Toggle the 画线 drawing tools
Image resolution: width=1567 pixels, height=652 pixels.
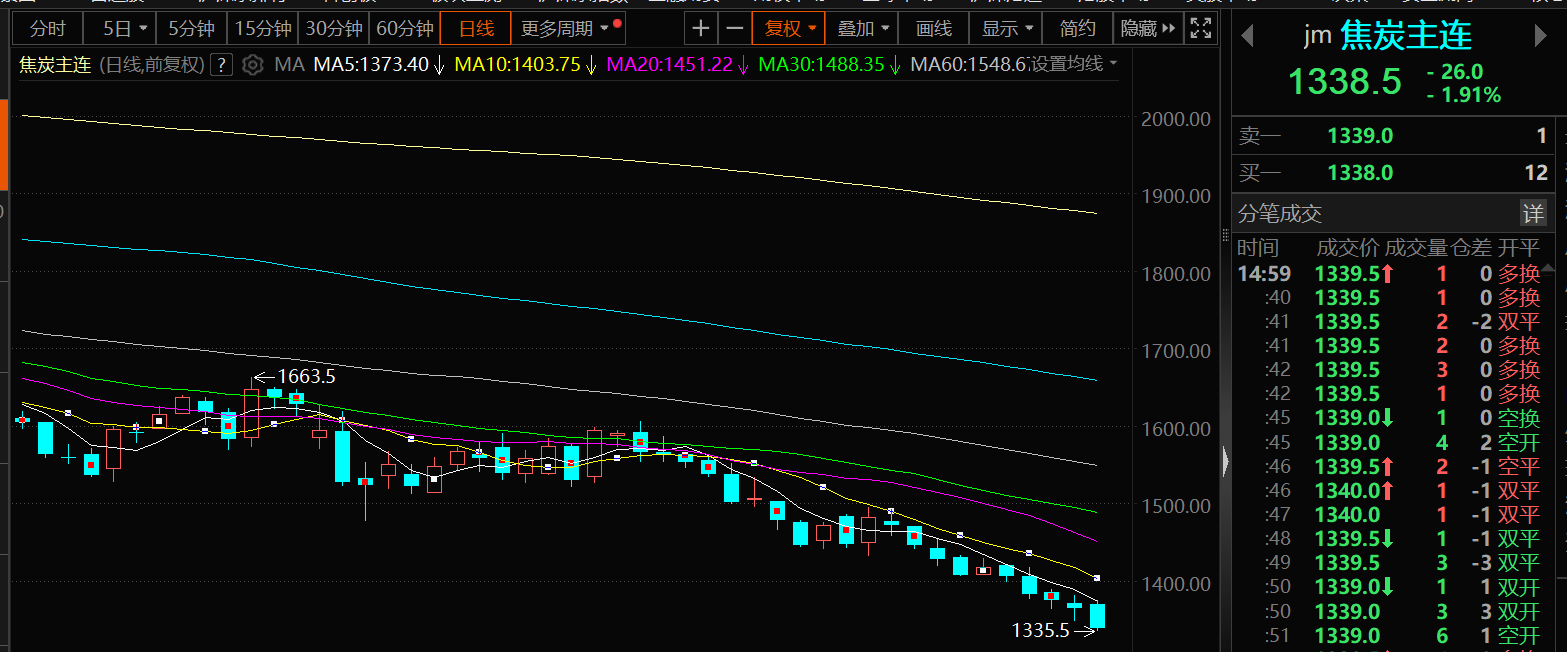click(934, 29)
